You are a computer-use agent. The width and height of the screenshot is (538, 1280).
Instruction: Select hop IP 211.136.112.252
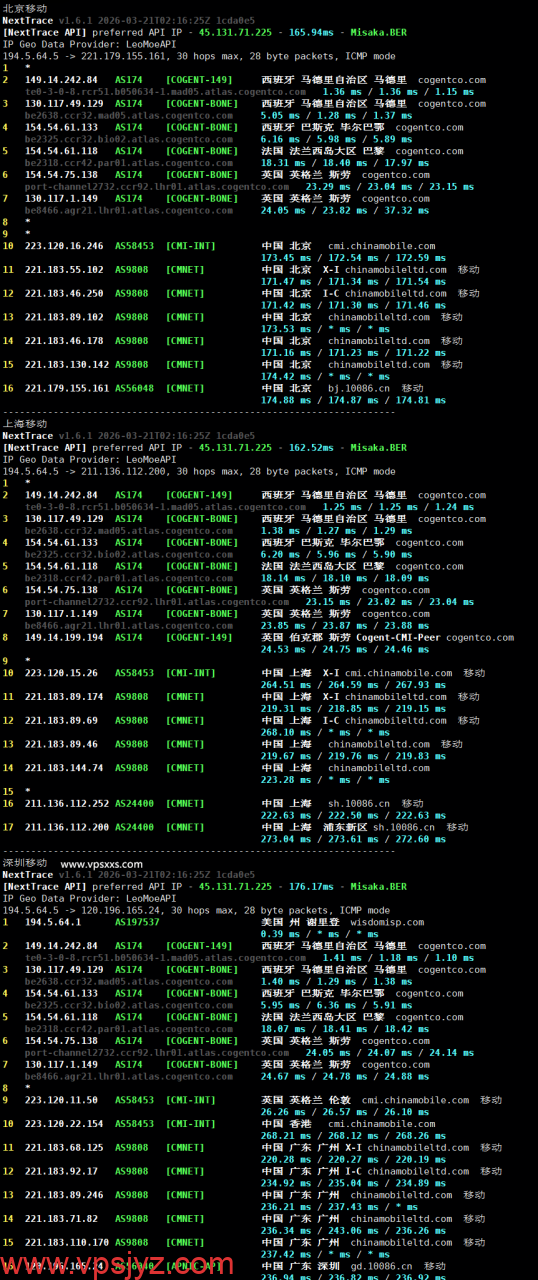point(67,803)
